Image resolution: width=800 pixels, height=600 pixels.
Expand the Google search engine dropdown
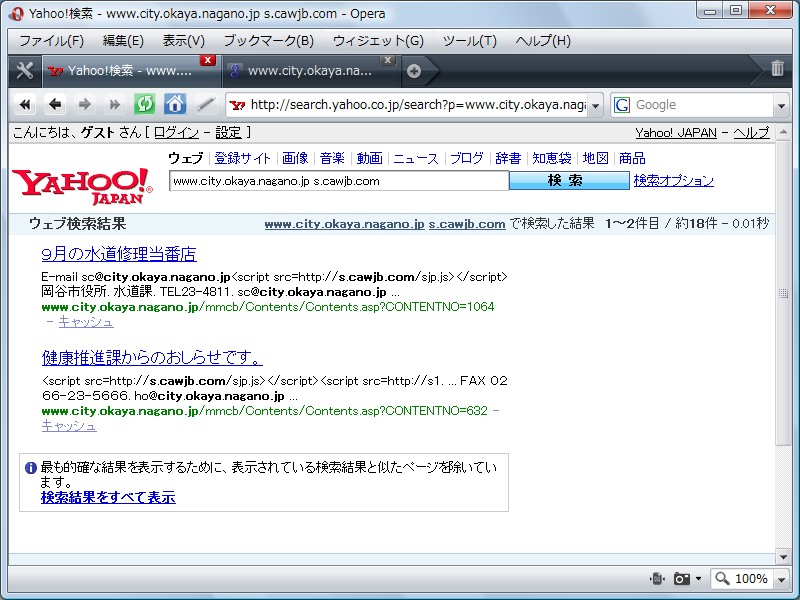(x=781, y=106)
